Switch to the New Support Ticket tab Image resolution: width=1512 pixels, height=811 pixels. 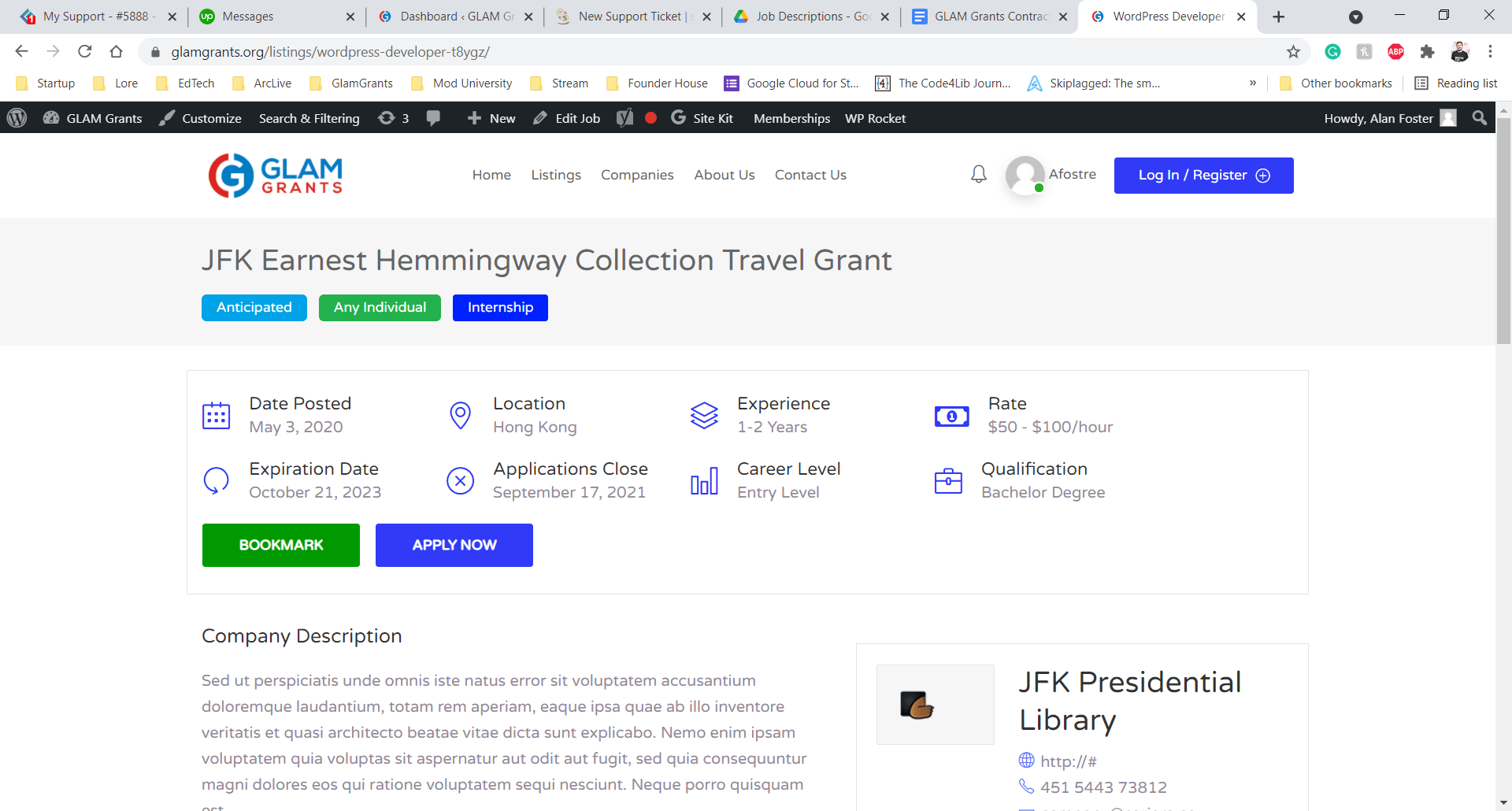click(632, 17)
